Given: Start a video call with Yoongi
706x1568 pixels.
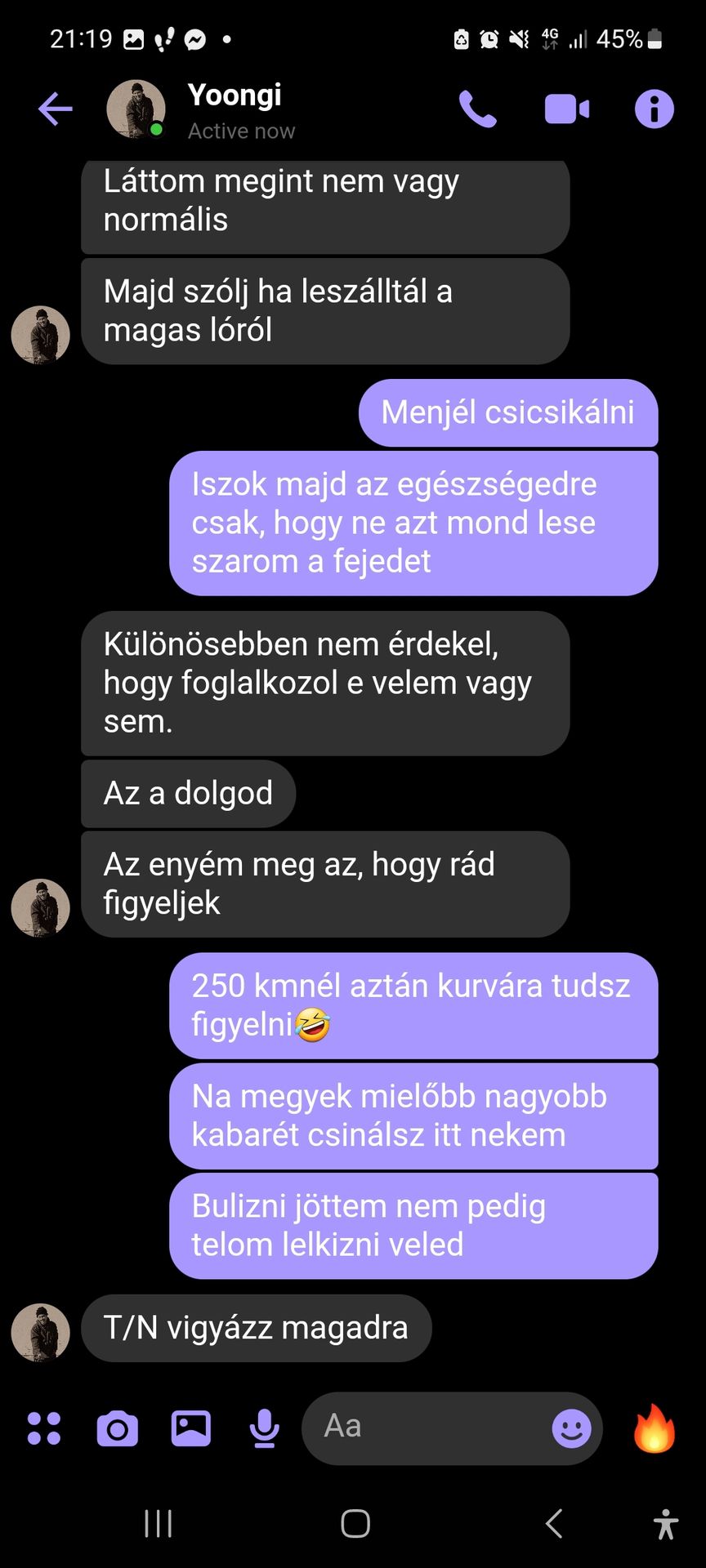Looking at the screenshot, I should click(x=567, y=109).
